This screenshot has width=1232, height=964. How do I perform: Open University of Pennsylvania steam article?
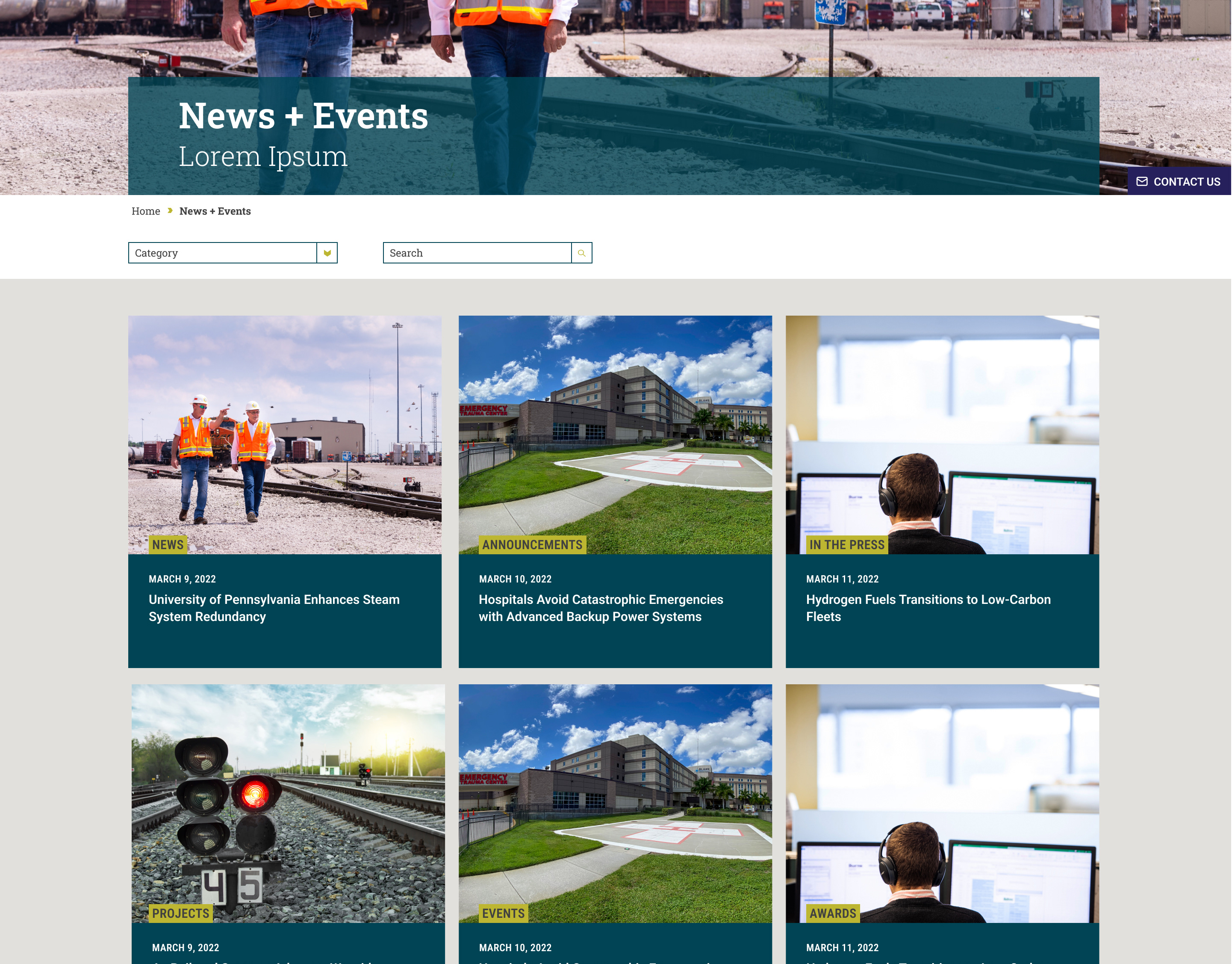coord(274,608)
